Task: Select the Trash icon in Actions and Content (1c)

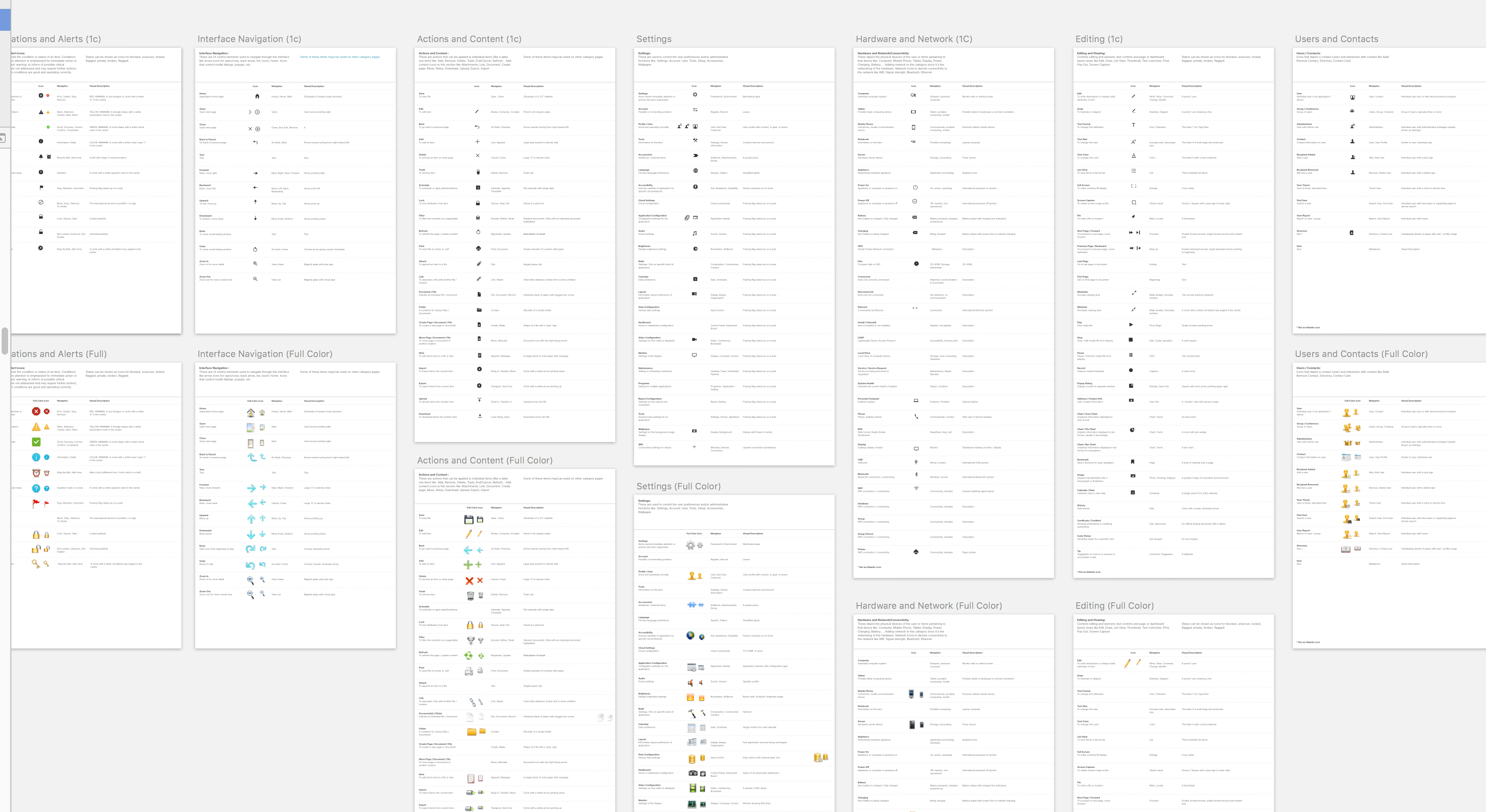Action: click(478, 172)
